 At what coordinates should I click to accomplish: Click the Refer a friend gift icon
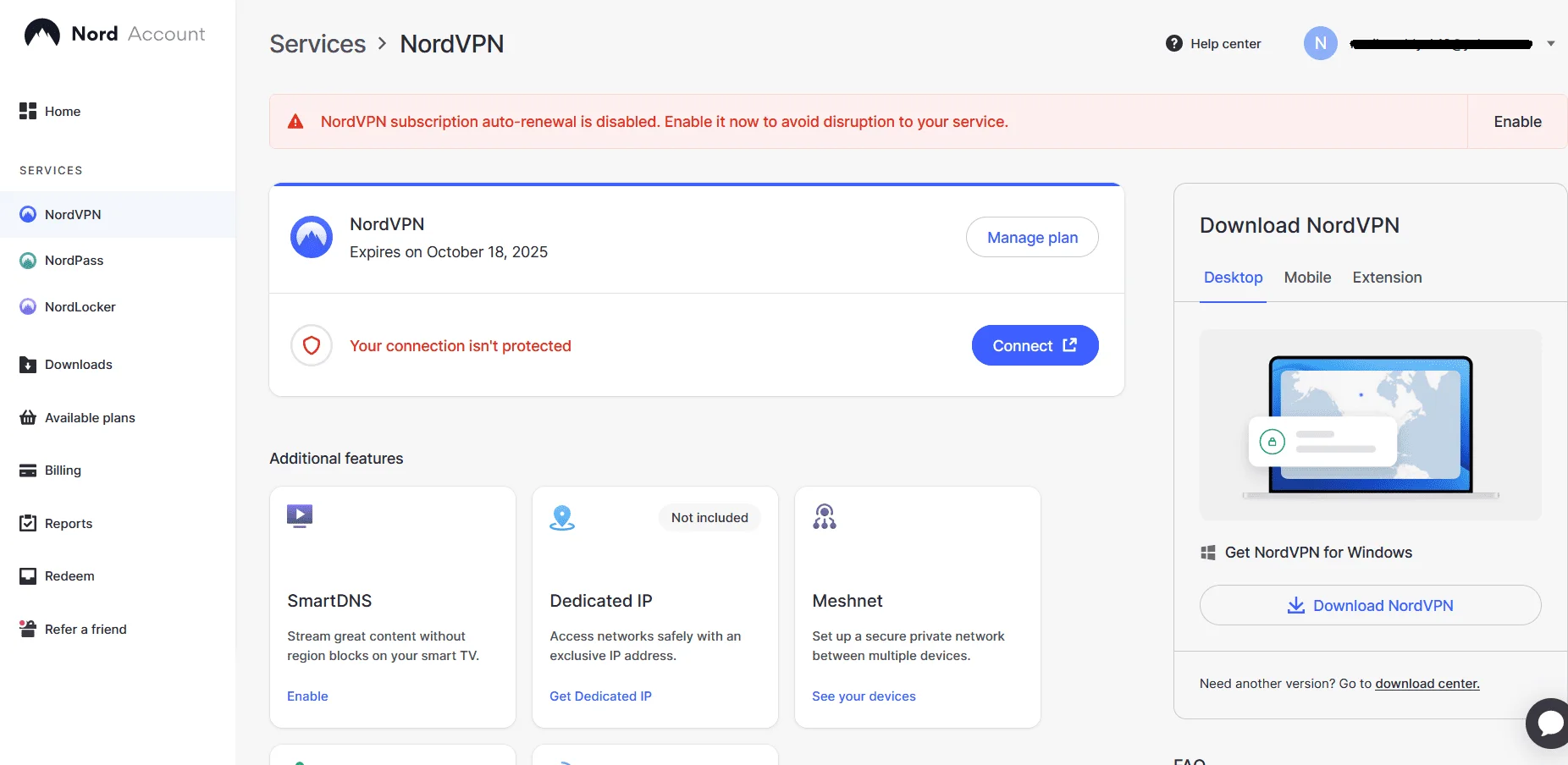click(28, 629)
